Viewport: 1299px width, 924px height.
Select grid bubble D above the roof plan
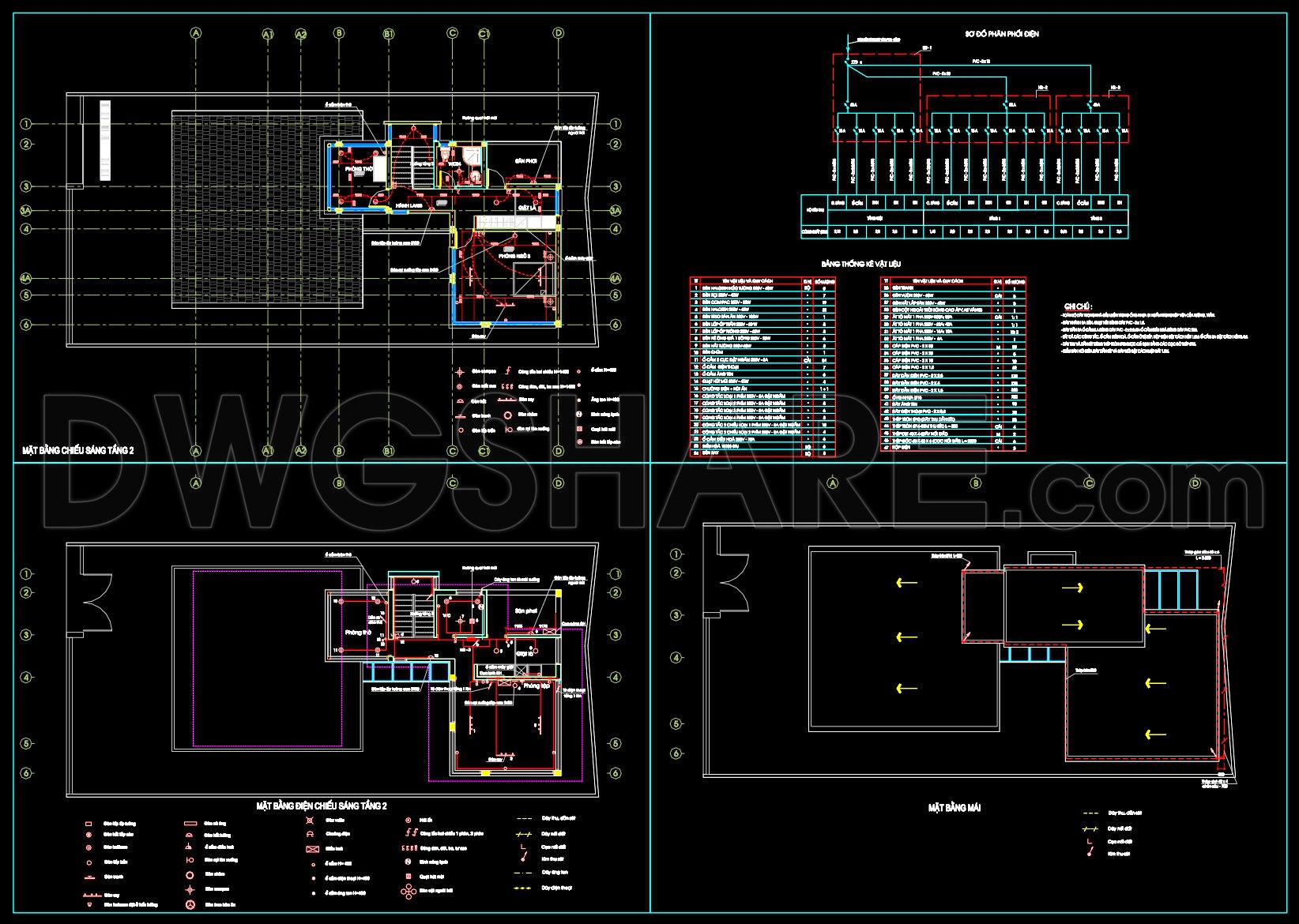click(1195, 483)
